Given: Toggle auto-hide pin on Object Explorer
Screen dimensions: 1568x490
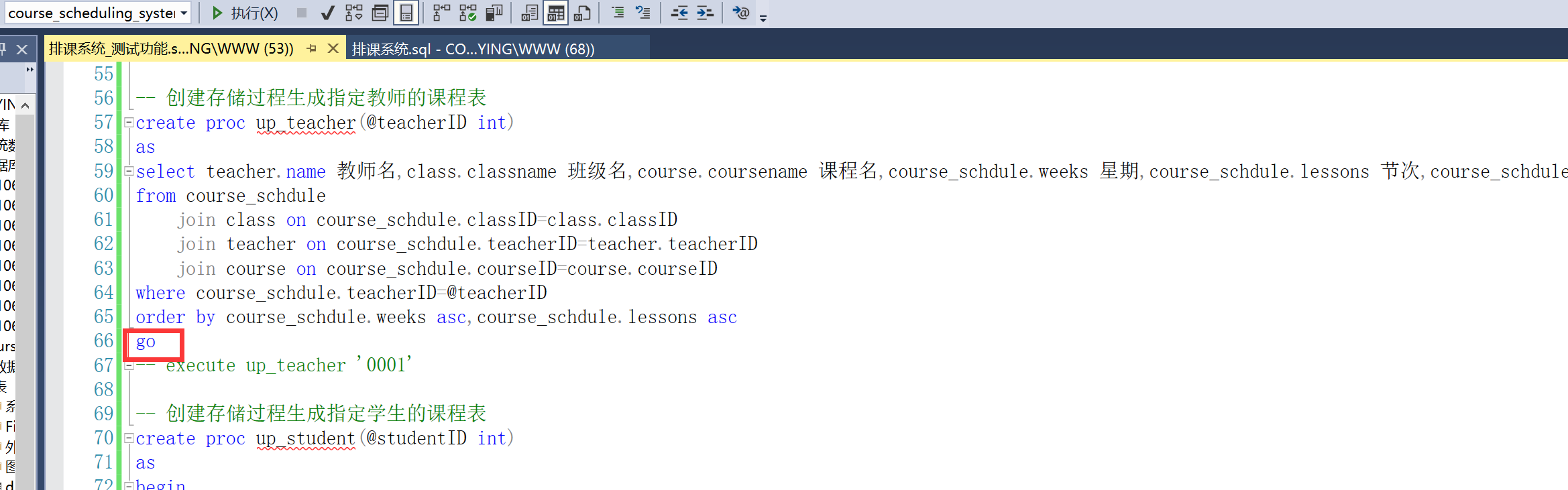Looking at the screenshot, I should [3, 49].
